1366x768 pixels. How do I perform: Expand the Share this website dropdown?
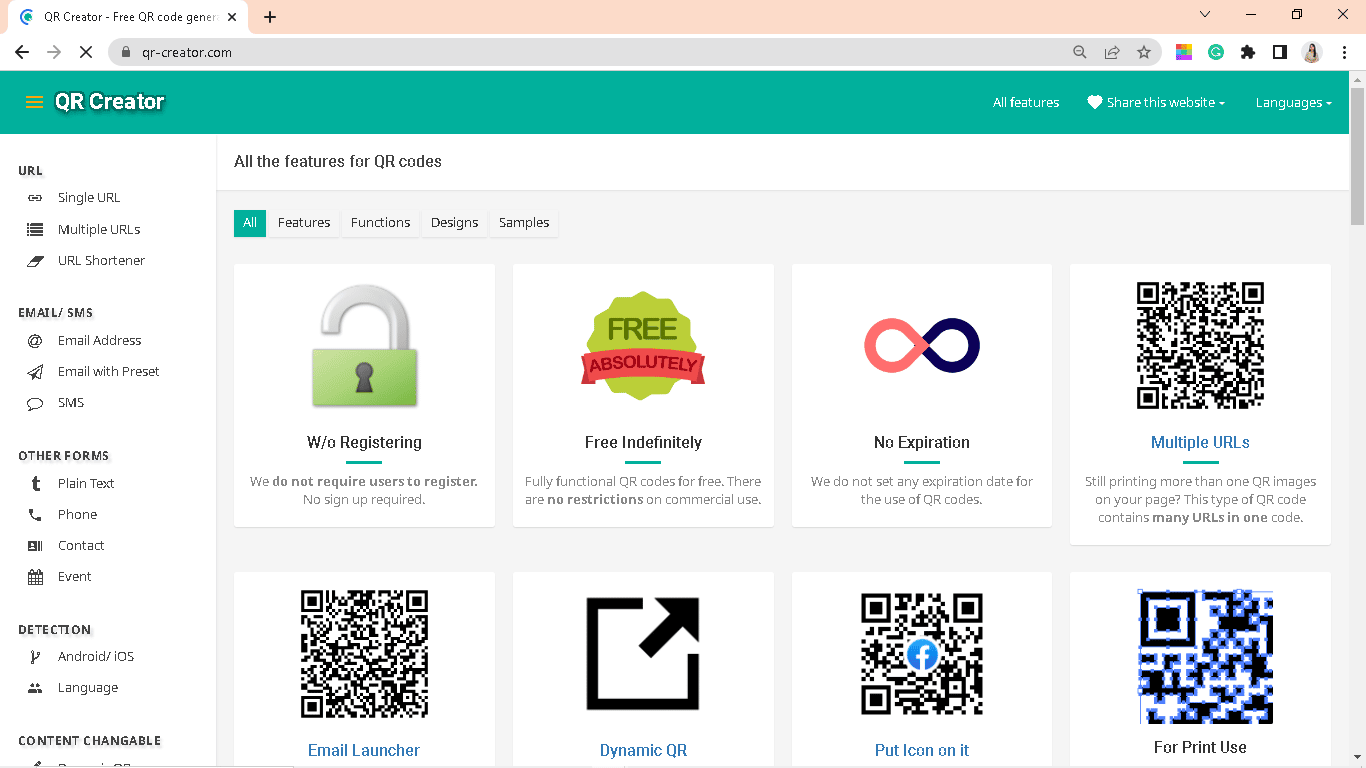pos(1156,102)
